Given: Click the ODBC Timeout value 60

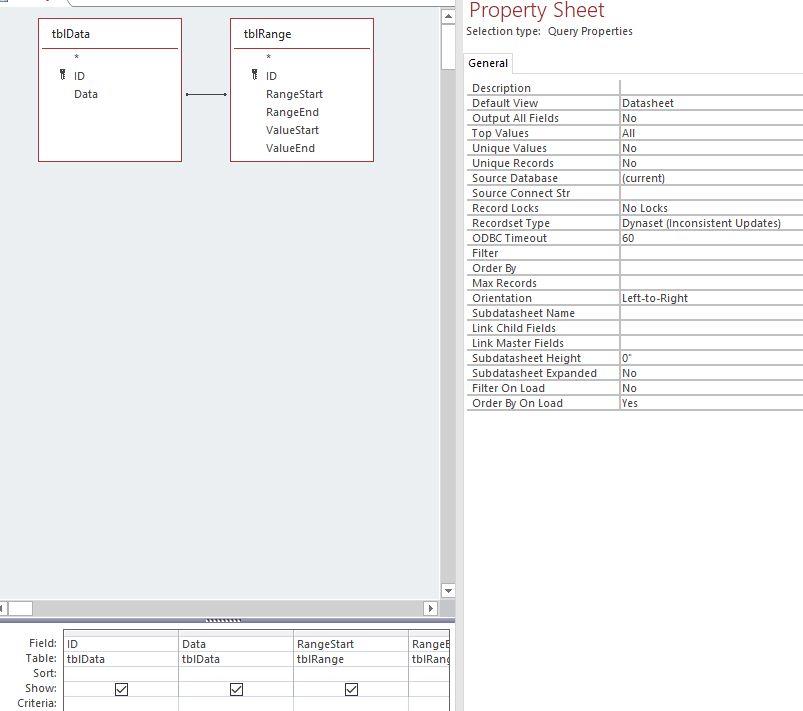Looking at the screenshot, I should (711, 238).
